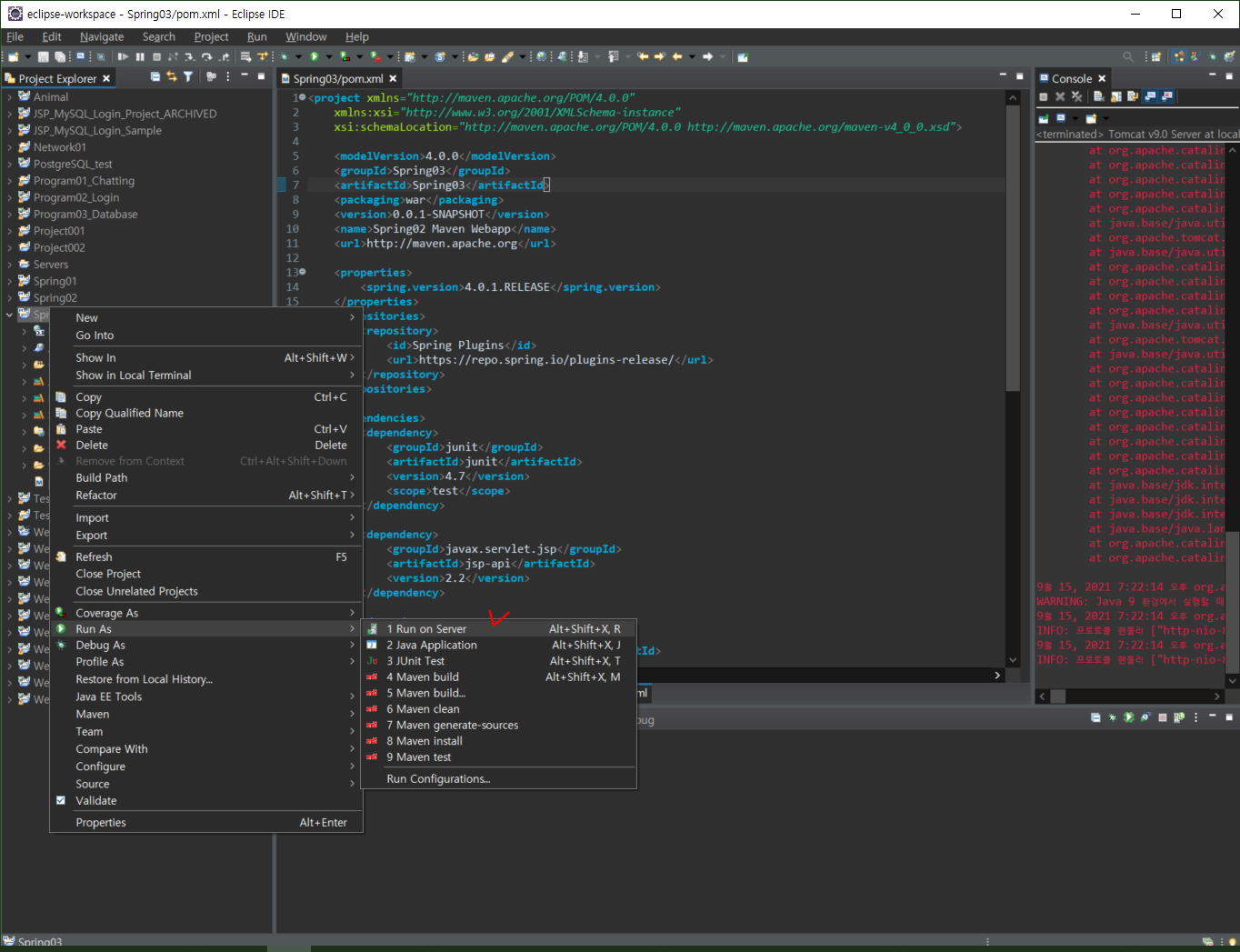Click Open Console icon in Console toolbar
1240x952 pixels.
[x=1091, y=118]
